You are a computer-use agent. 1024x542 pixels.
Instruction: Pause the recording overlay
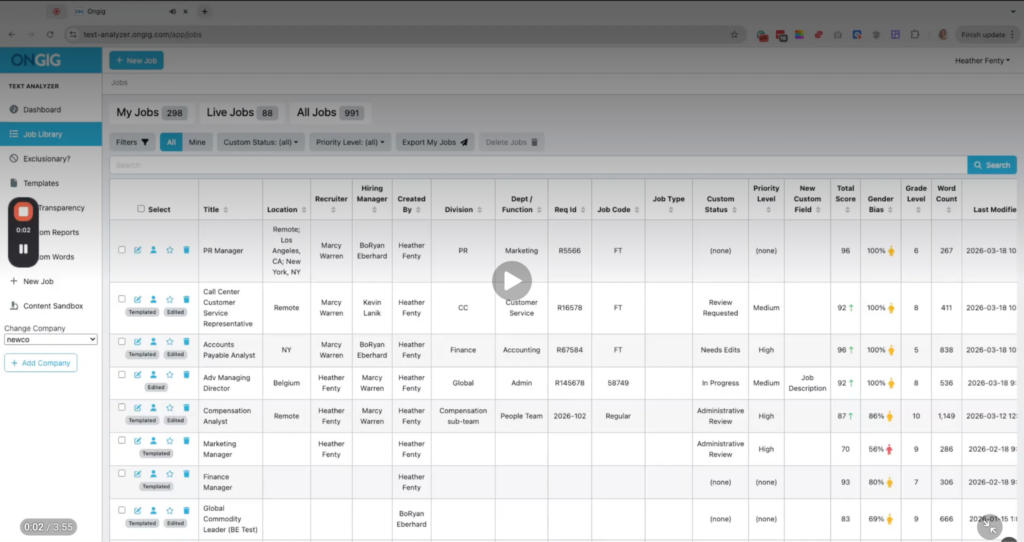pyautogui.click(x=24, y=249)
